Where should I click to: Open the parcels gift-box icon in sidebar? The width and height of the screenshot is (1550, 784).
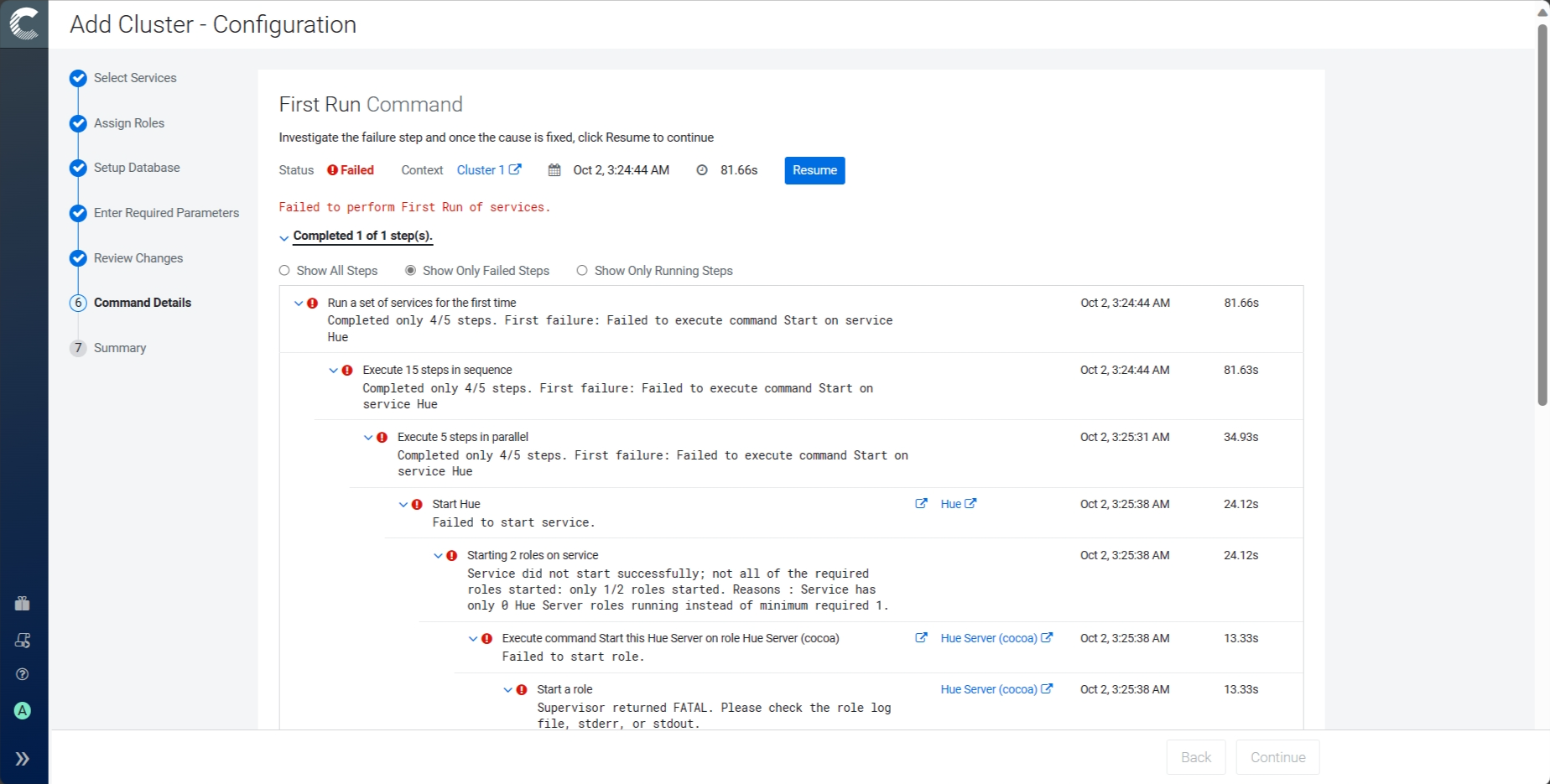pyautogui.click(x=23, y=604)
